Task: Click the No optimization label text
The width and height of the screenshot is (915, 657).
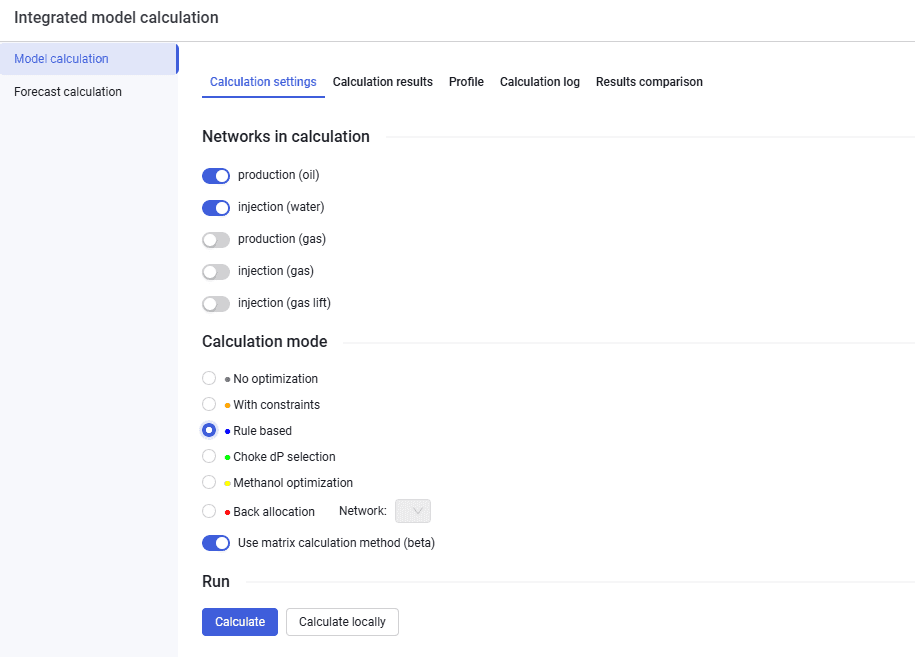Action: pyautogui.click(x=275, y=379)
